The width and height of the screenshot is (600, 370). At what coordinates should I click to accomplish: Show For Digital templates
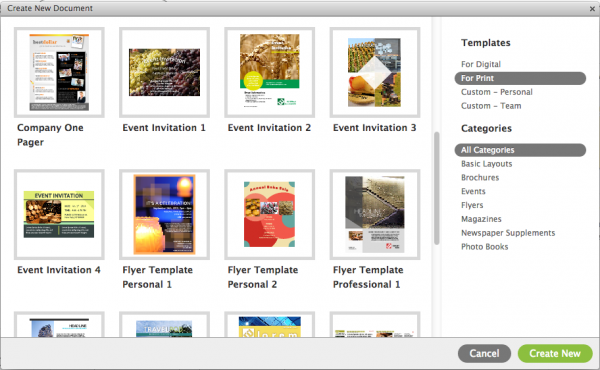click(481, 64)
